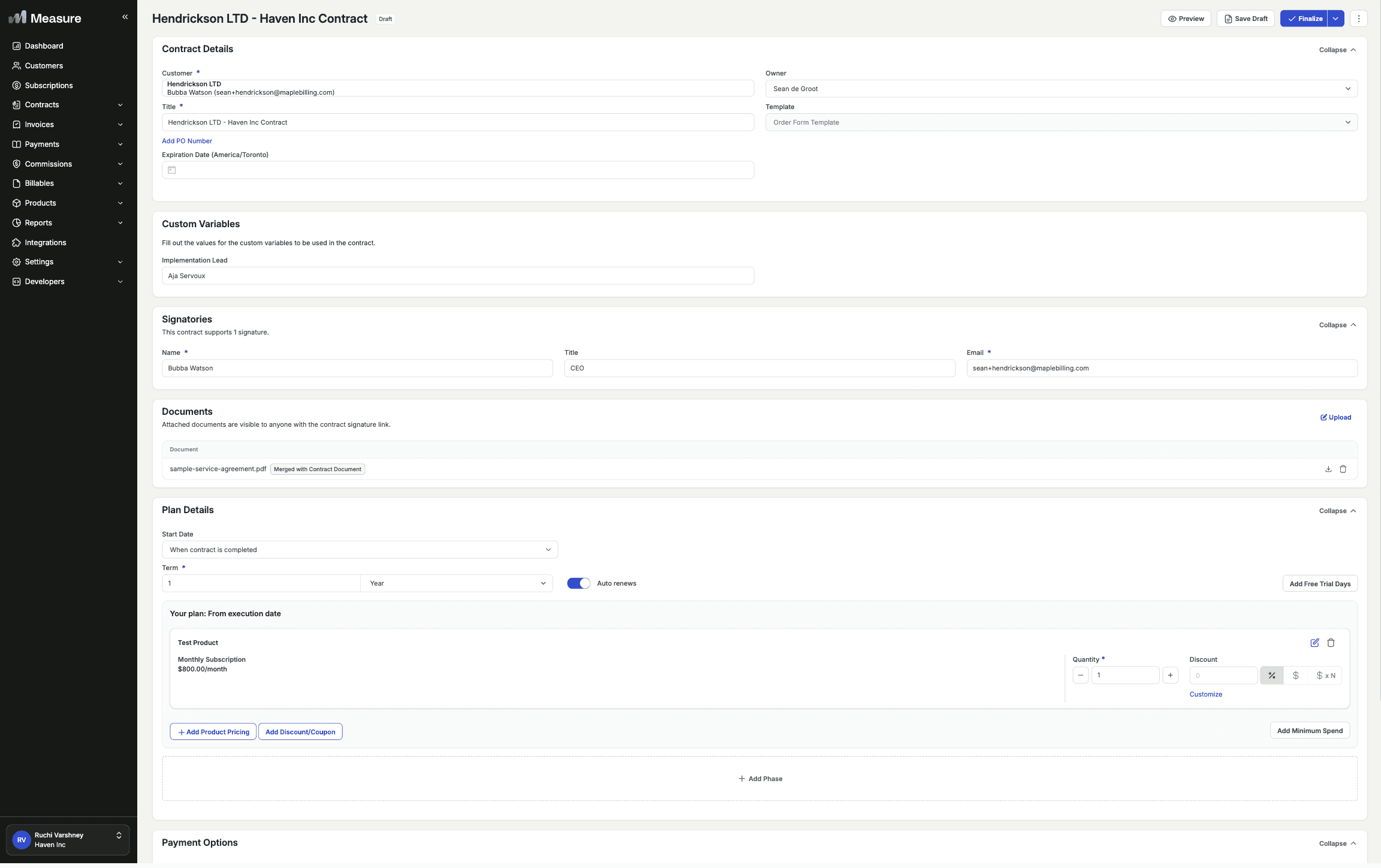Select dollar amount discount type
This screenshot has height=868, width=1381.
pos(1295,676)
